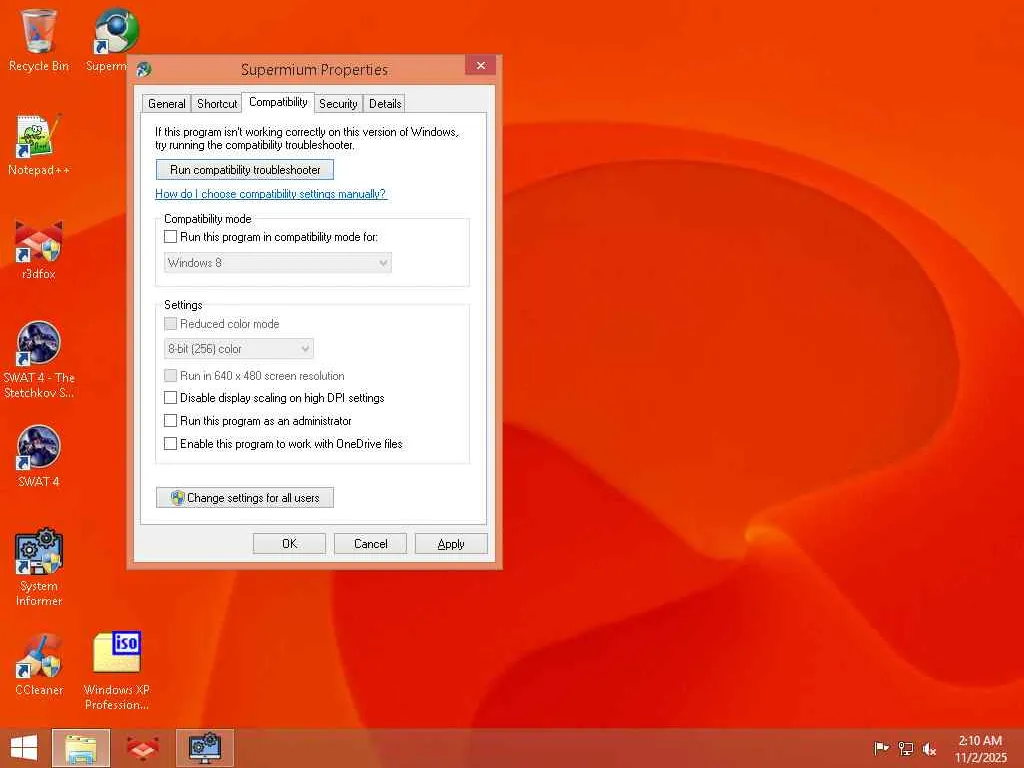The height and width of the screenshot is (768, 1024).
Task: Confirm the dialog with OK
Action: (x=289, y=543)
